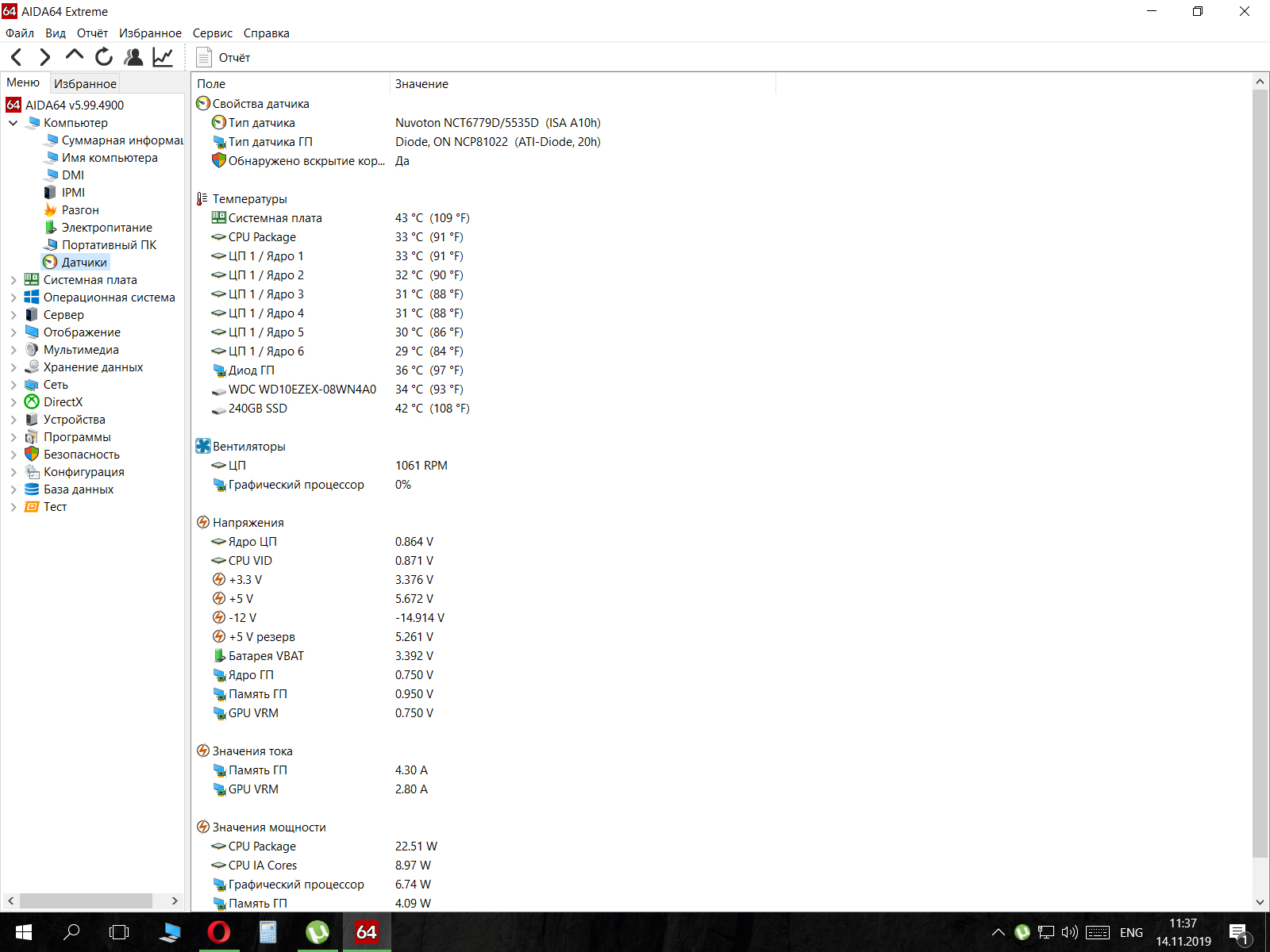Screen dimensions: 1270x952
Task: Switch to the Избранное panel tab
Action: click(85, 83)
